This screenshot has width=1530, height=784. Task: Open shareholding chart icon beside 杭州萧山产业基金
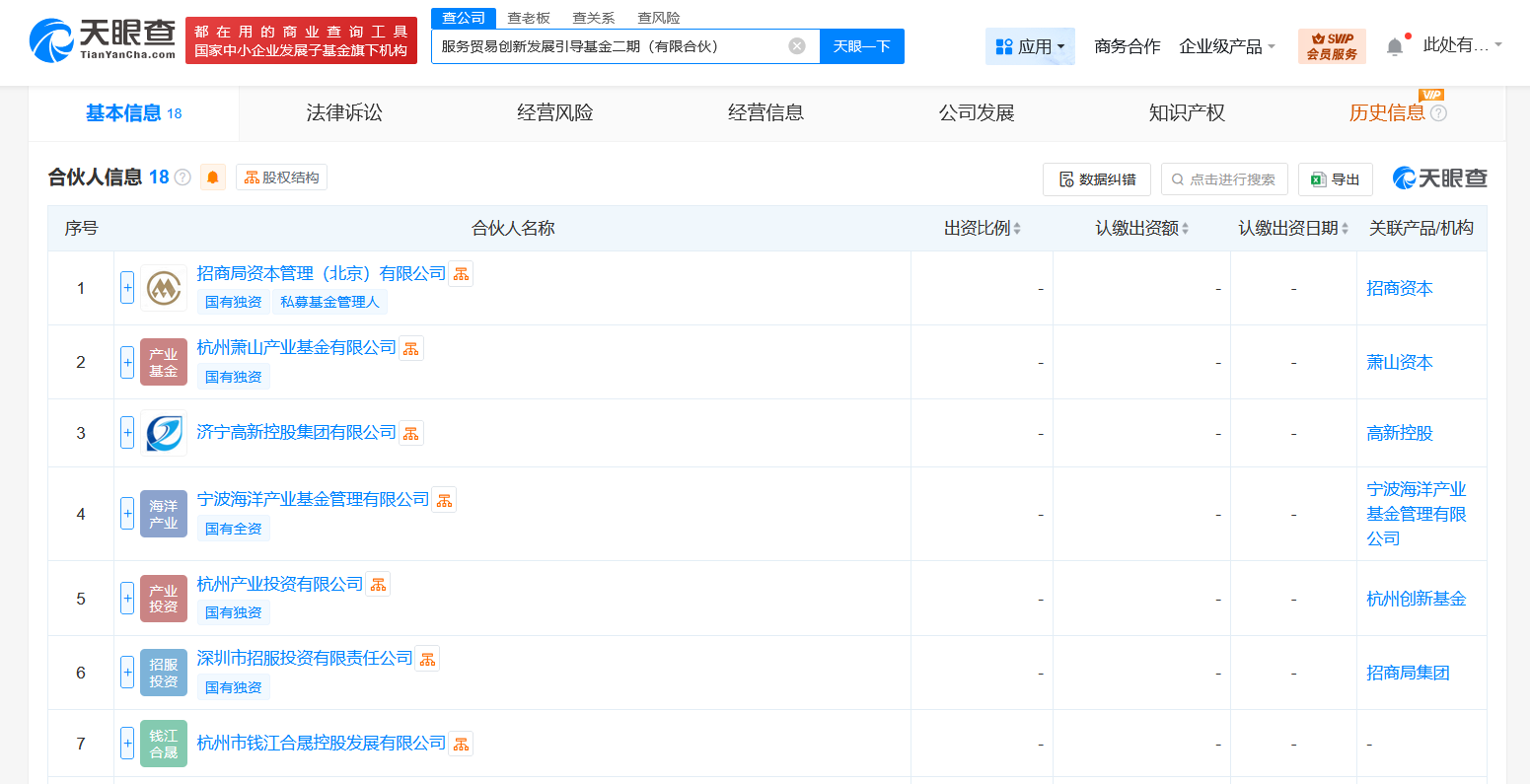[410, 347]
